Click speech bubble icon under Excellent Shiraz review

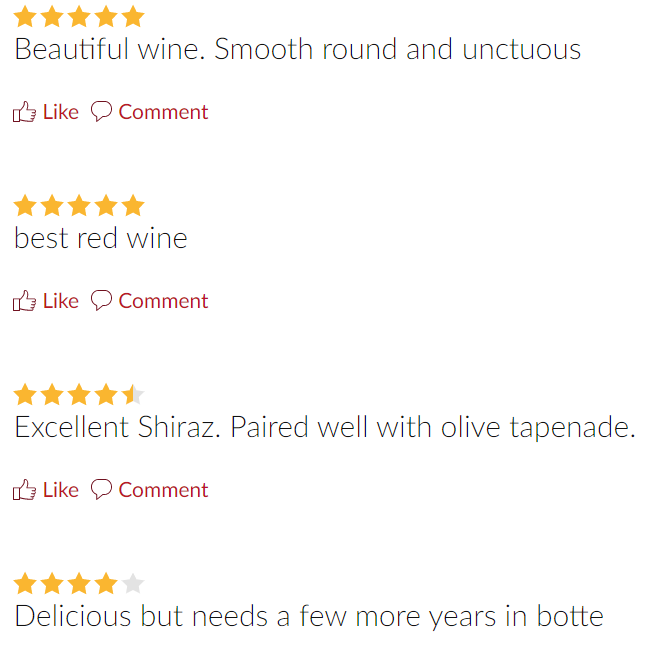click(102, 489)
